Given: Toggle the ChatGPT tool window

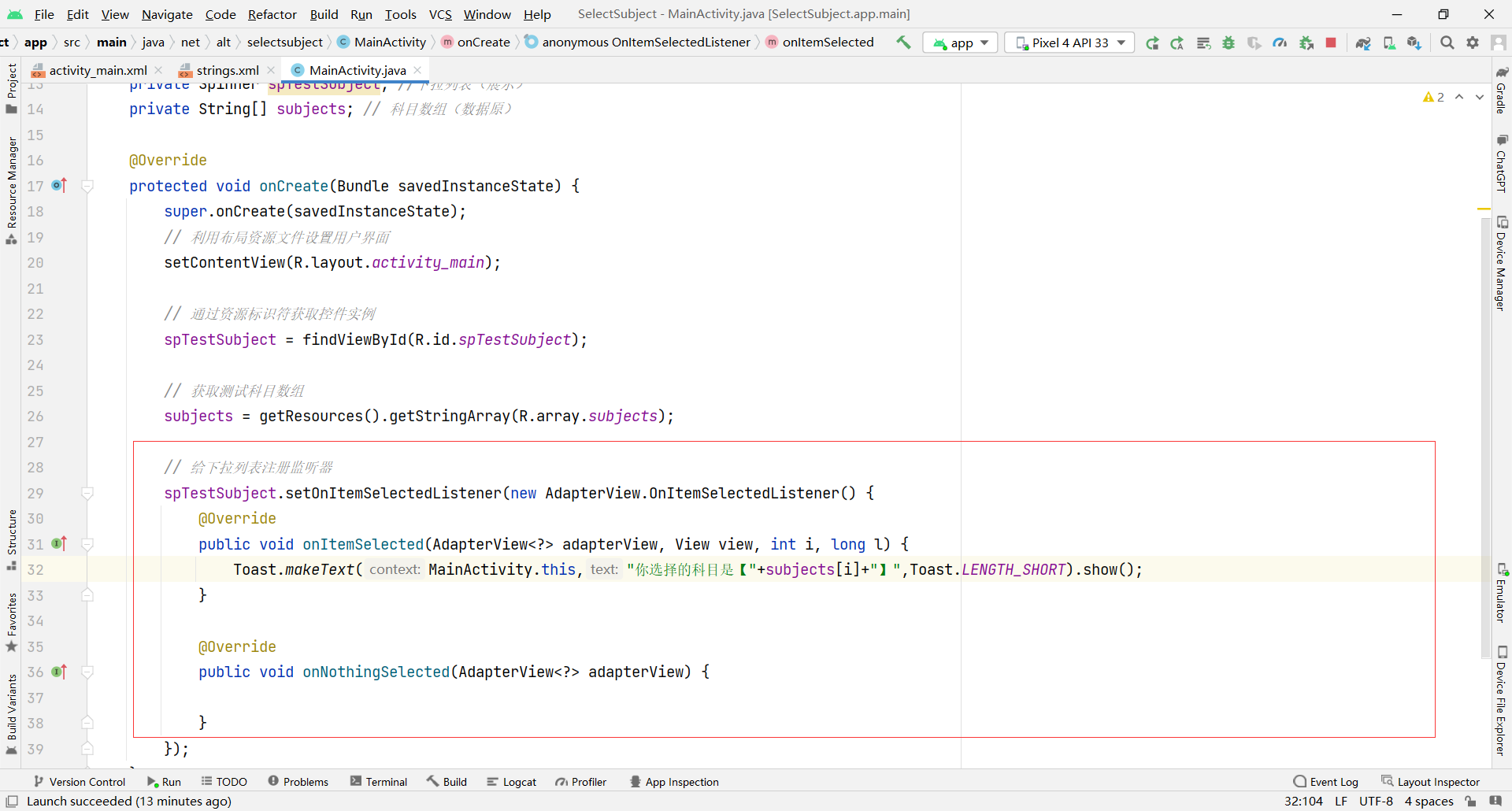Looking at the screenshot, I should pos(1501,164).
